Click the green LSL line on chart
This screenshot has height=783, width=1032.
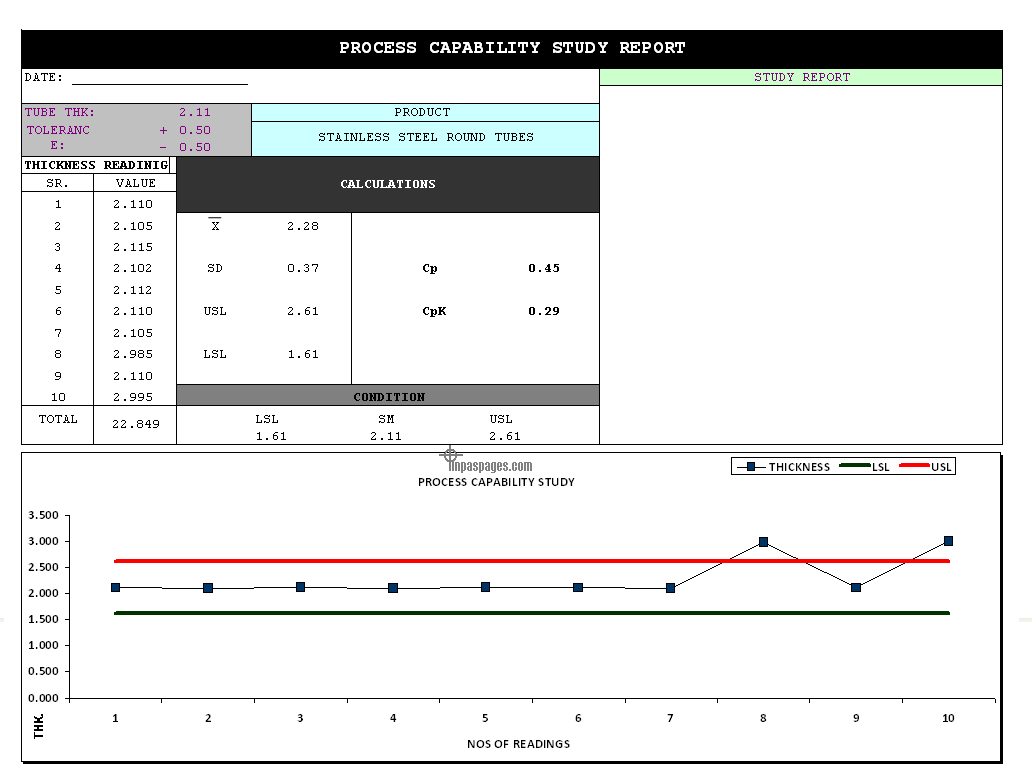pos(532,613)
